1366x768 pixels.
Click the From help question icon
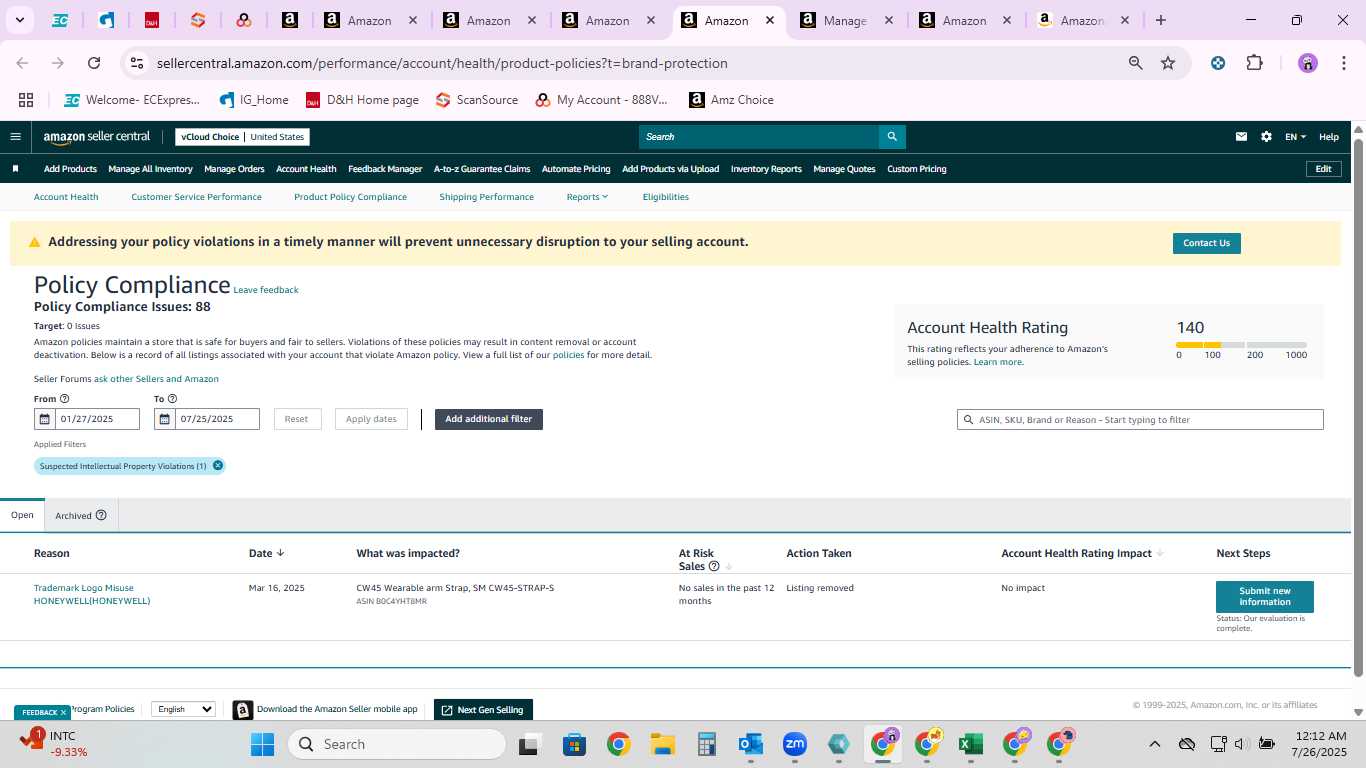click(x=64, y=399)
